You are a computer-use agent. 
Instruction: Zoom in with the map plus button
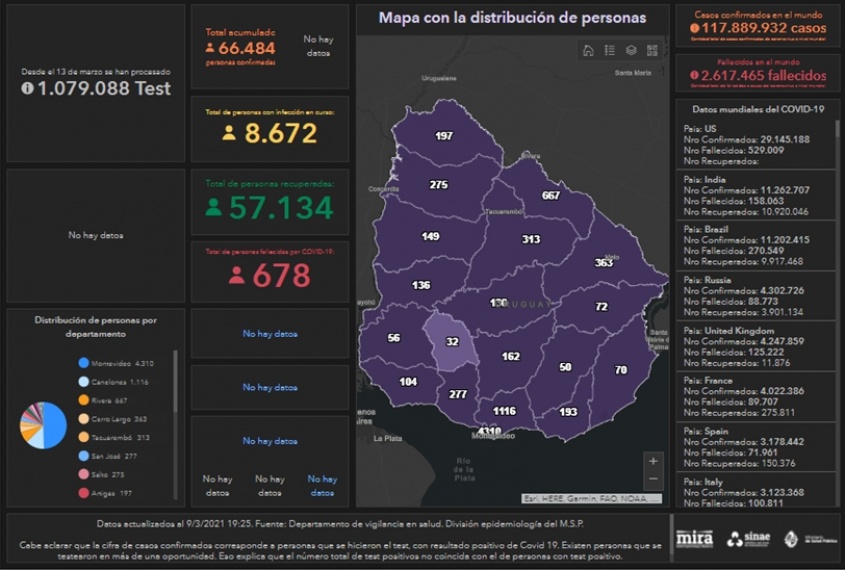(x=653, y=461)
